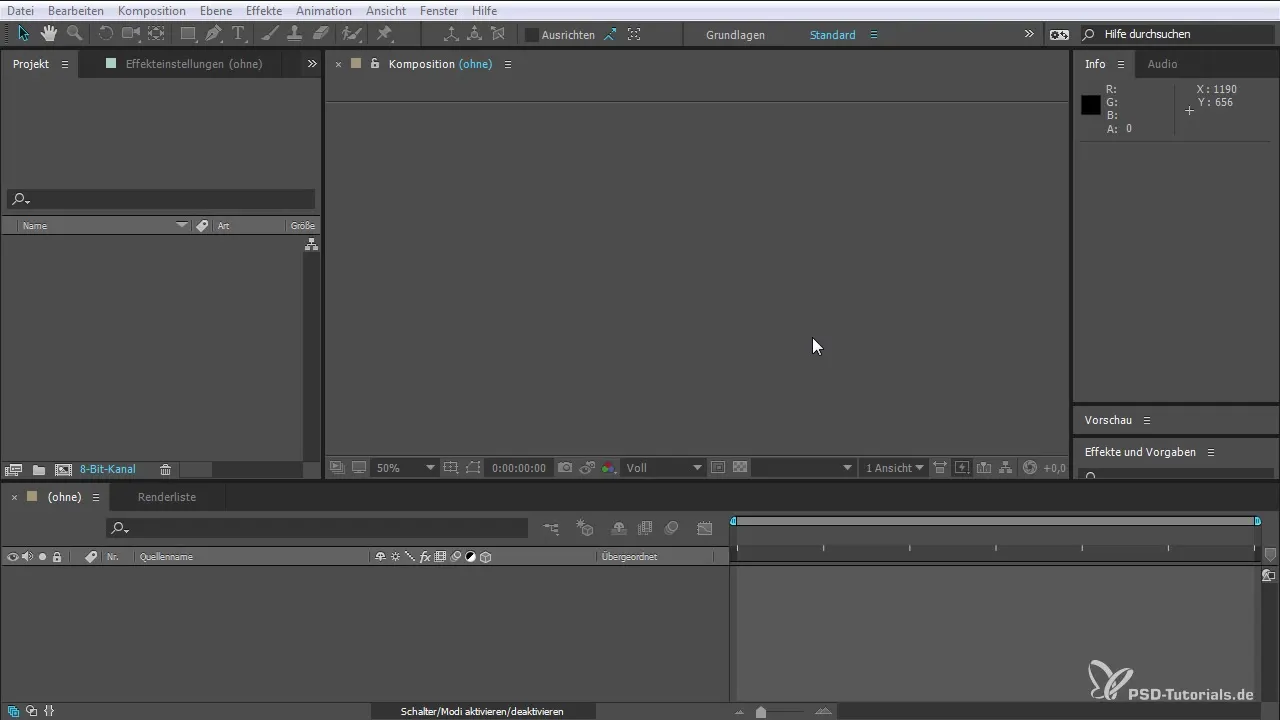
Task: Enable the Ausrichten checkbox
Action: click(532, 35)
